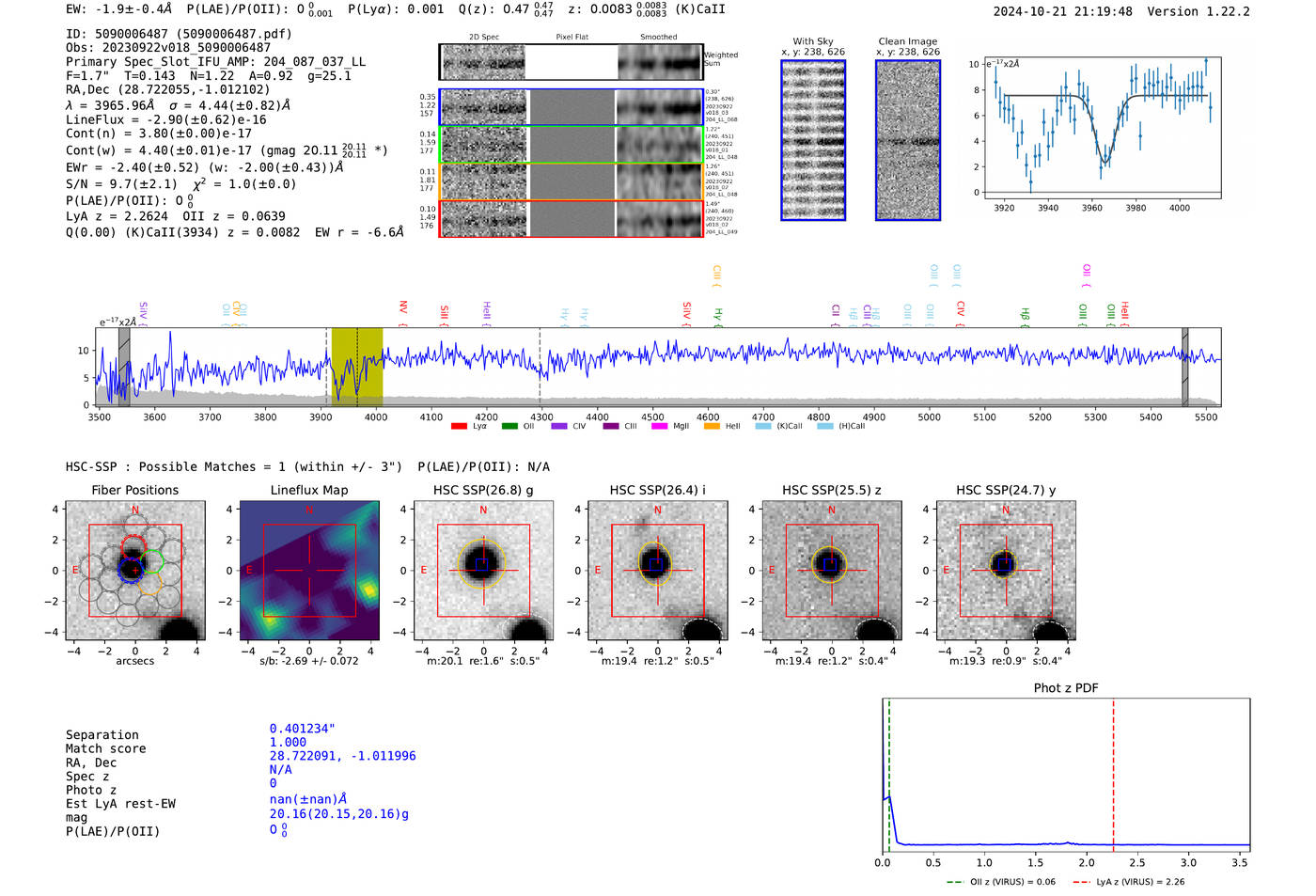Click the yellow highlighted emission region in spectrum
This screenshot has width=1316, height=896.
tap(357, 367)
